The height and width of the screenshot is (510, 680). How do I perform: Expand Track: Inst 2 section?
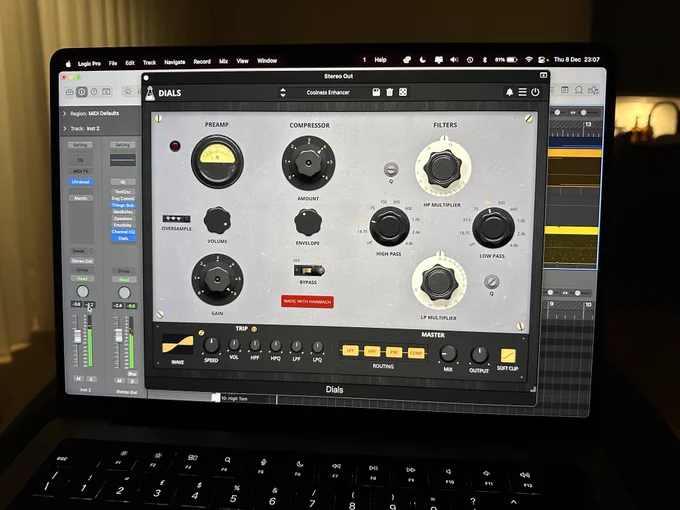click(x=65, y=128)
